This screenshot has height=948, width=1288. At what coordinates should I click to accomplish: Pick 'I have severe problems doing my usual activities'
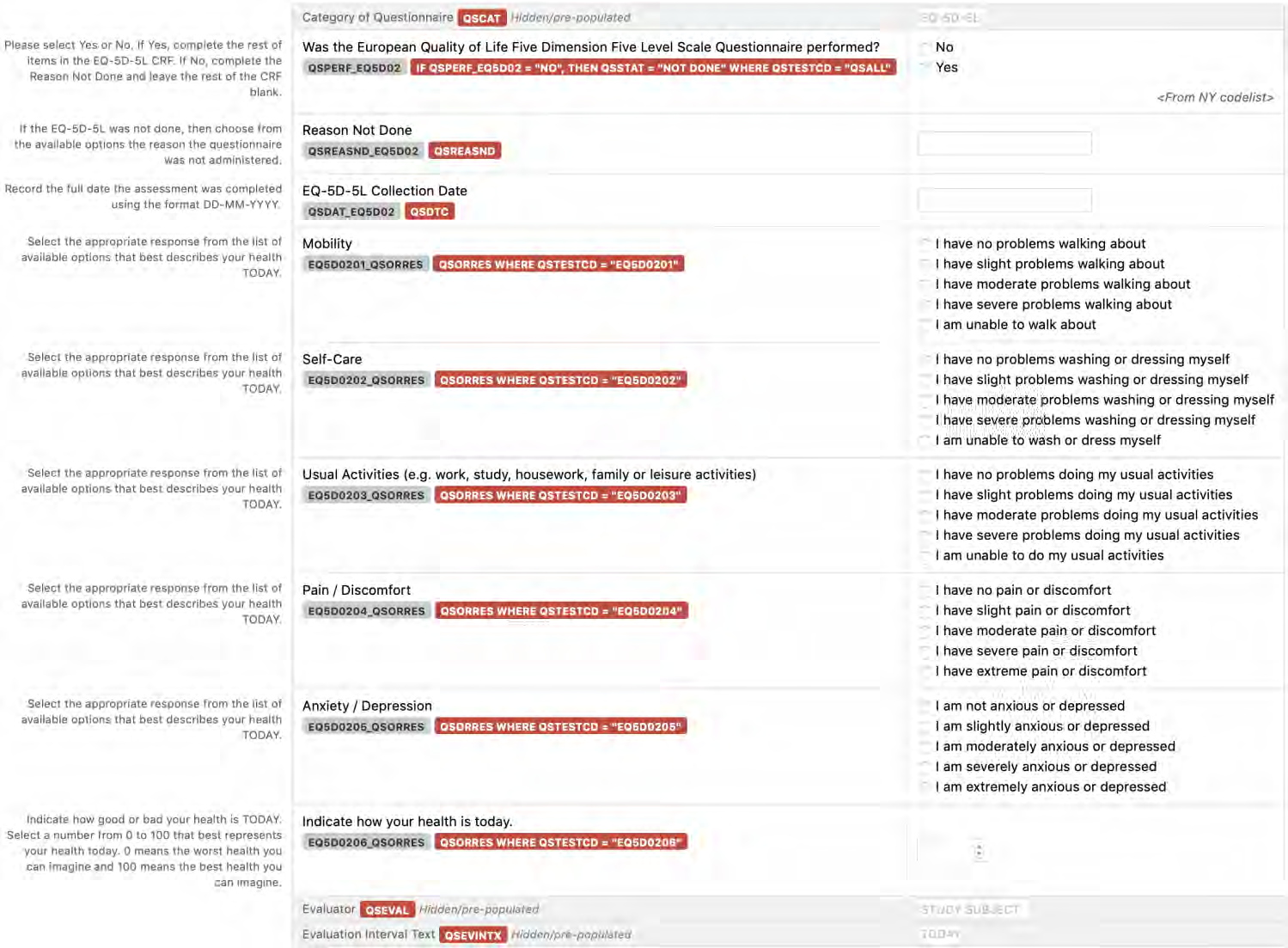pos(925,535)
